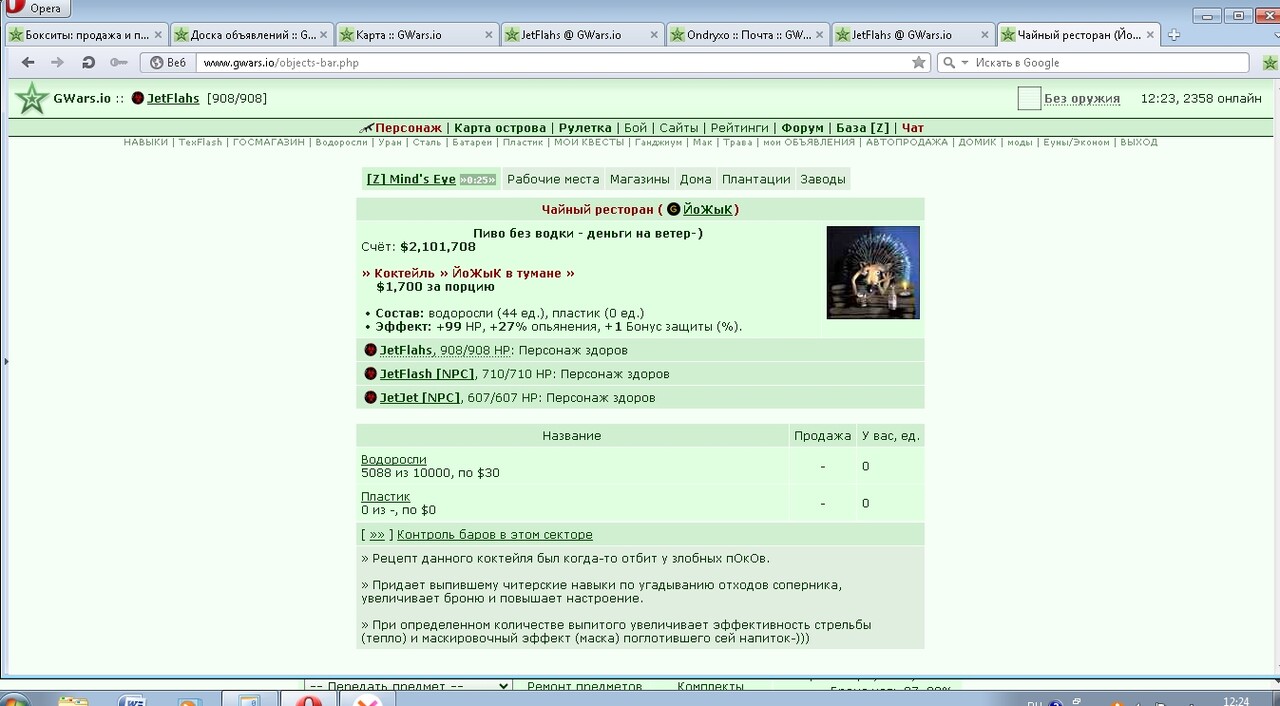This screenshot has height=706, width=1280.
Task: Open Сайты menu item
Action: coord(679,128)
